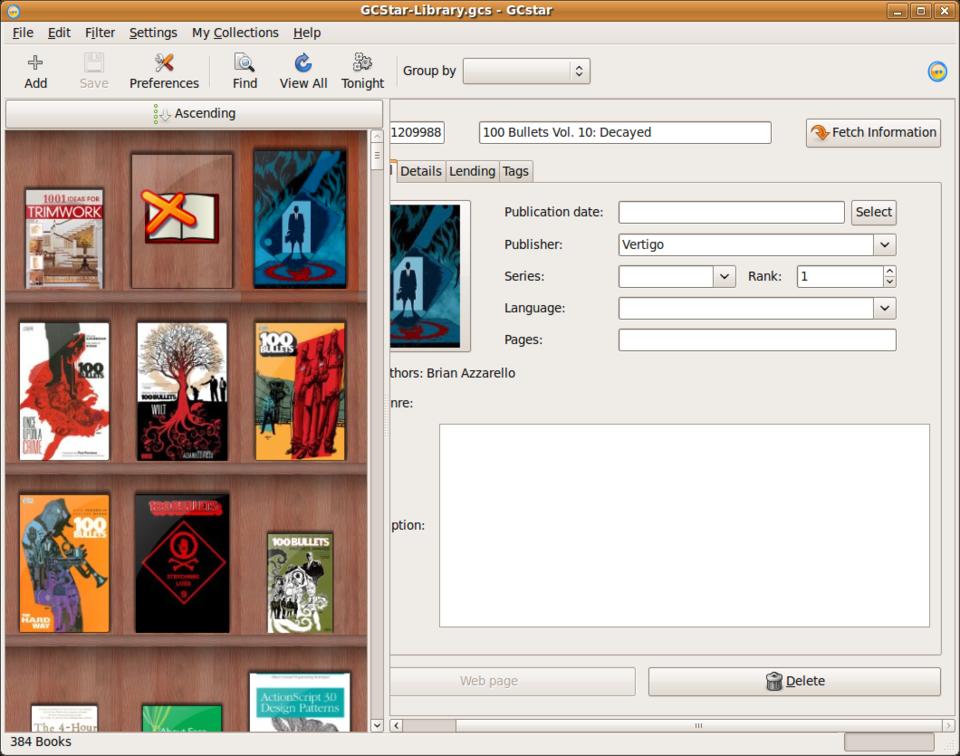Open the My Collections menu
The image size is (960, 756).
[235, 33]
